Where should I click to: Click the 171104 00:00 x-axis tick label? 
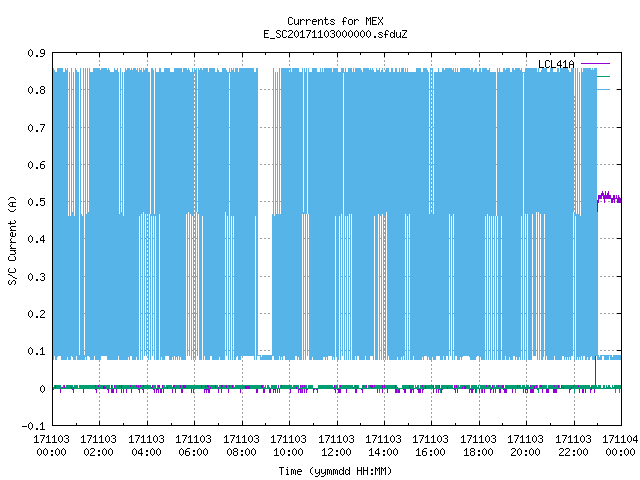pos(620,446)
